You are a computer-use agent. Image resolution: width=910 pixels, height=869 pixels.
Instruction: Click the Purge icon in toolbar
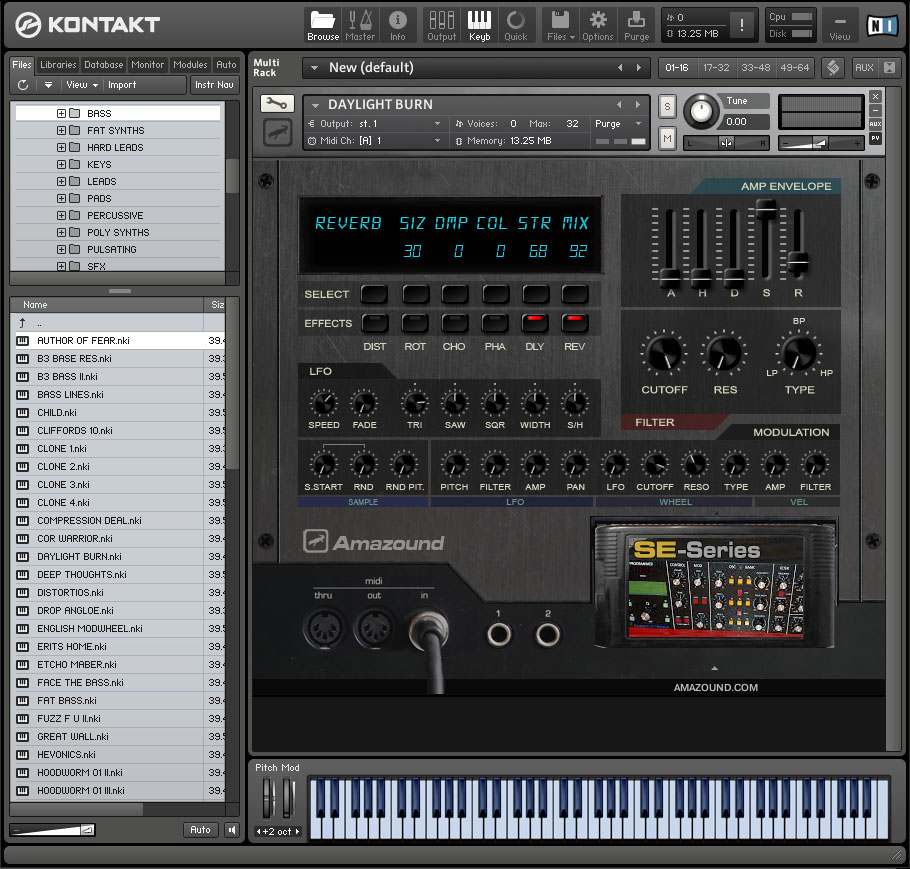point(636,26)
